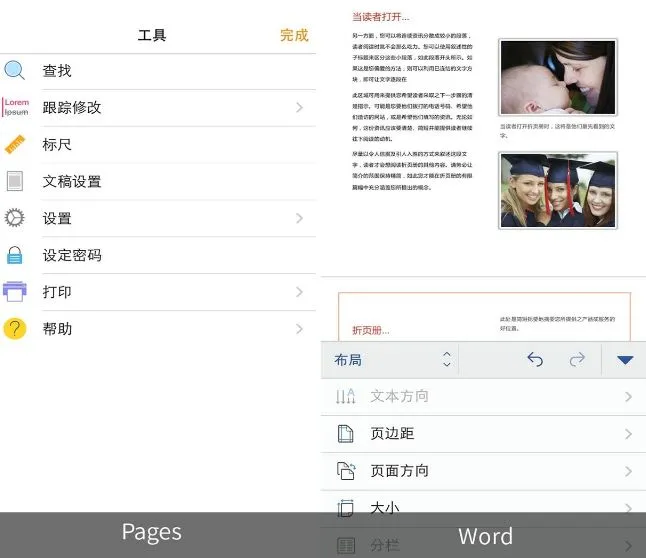Open the 布局 tab selector dropdown
Screen dimensions: 646x558
(x=390, y=360)
